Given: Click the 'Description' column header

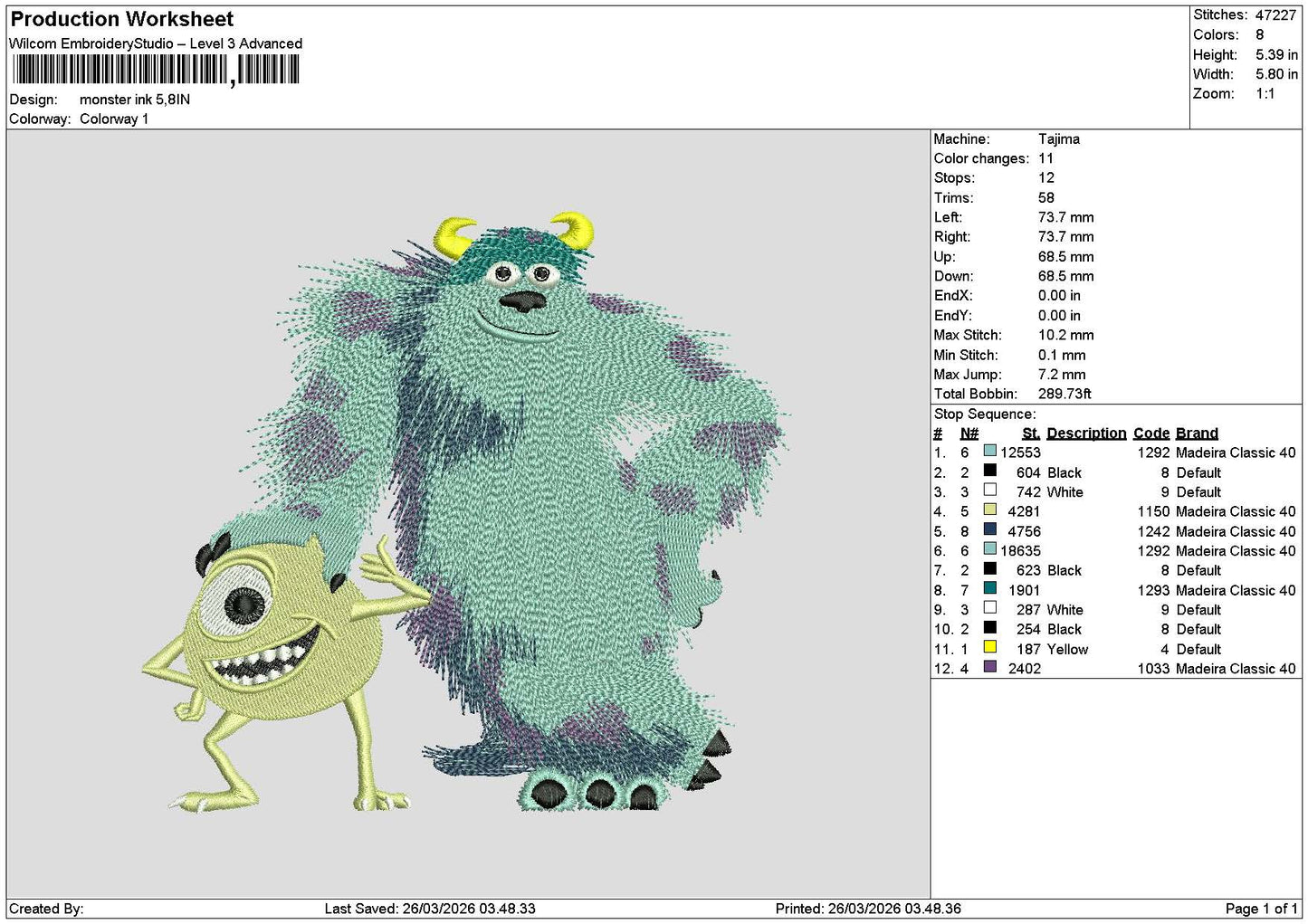Looking at the screenshot, I should (1086, 433).
